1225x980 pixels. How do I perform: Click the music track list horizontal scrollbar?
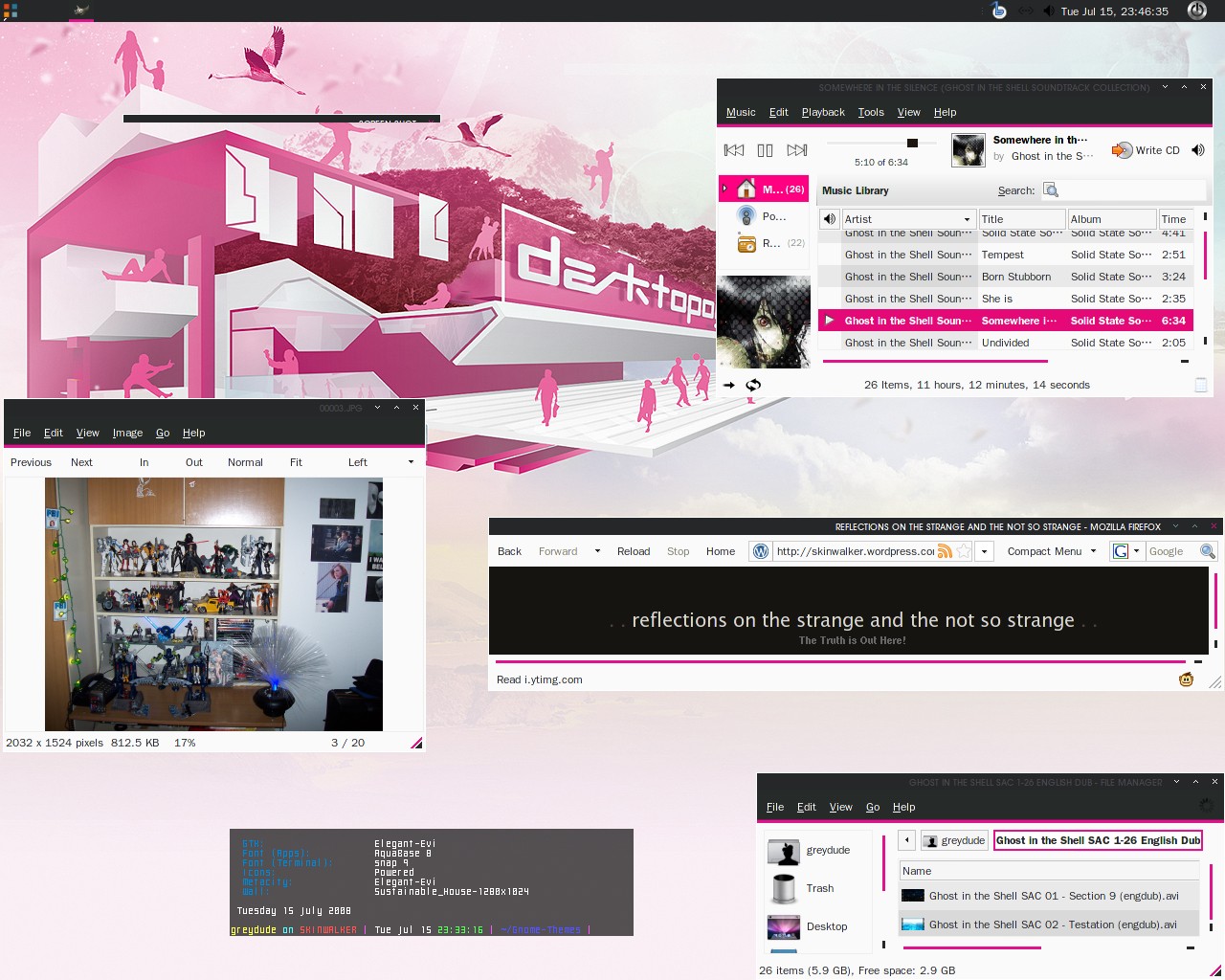coord(935,361)
